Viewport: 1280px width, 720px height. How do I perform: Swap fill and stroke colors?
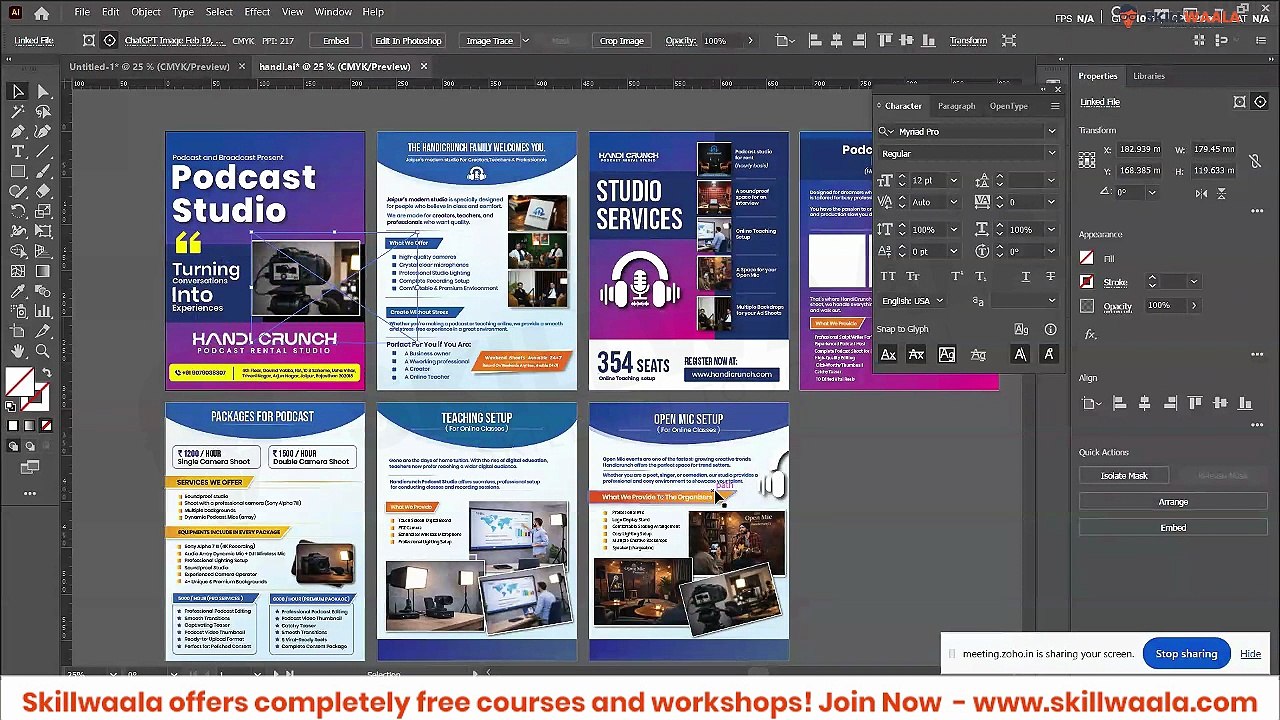(x=46, y=373)
